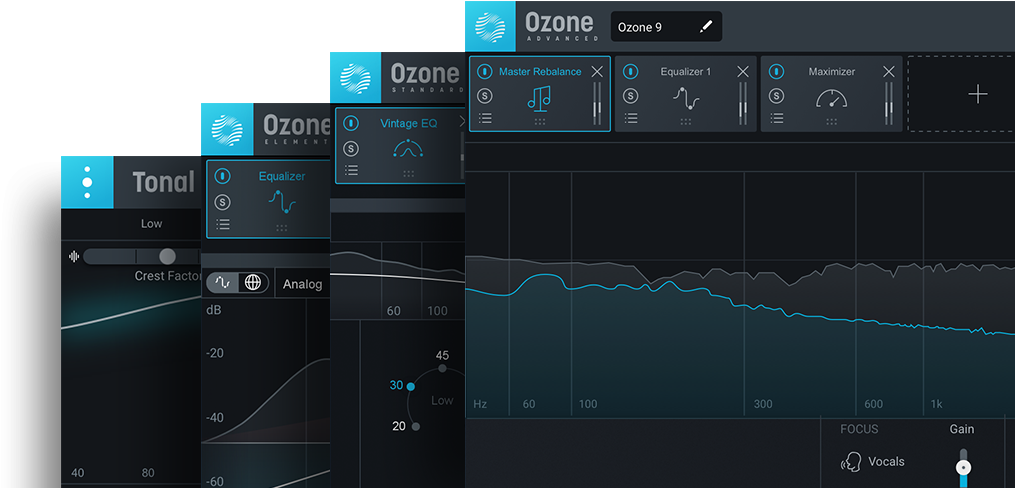Click the Master Rebalance drag handle dots
This screenshot has width=1015, height=488.
coord(539,121)
